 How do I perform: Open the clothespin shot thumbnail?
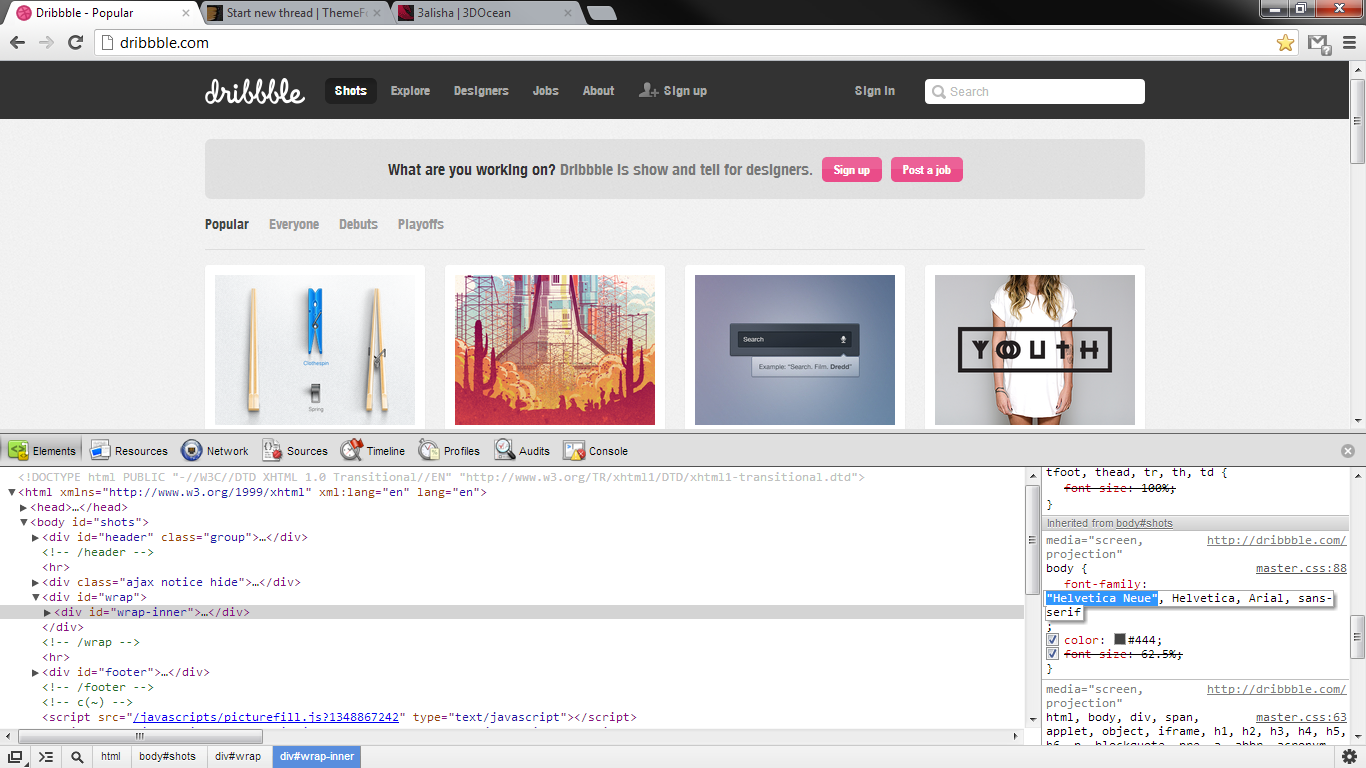[315, 350]
